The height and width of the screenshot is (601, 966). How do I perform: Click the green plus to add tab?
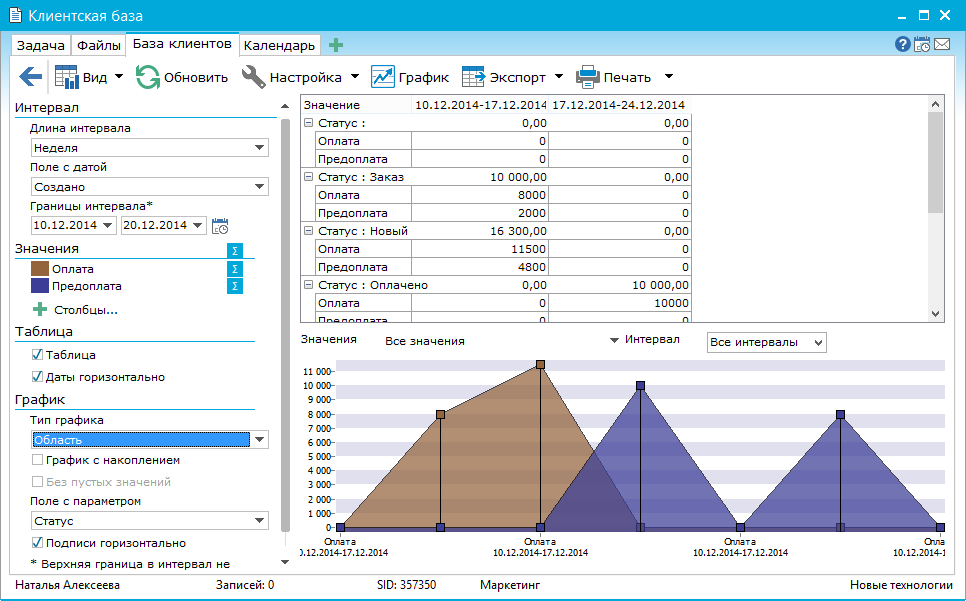[336, 45]
